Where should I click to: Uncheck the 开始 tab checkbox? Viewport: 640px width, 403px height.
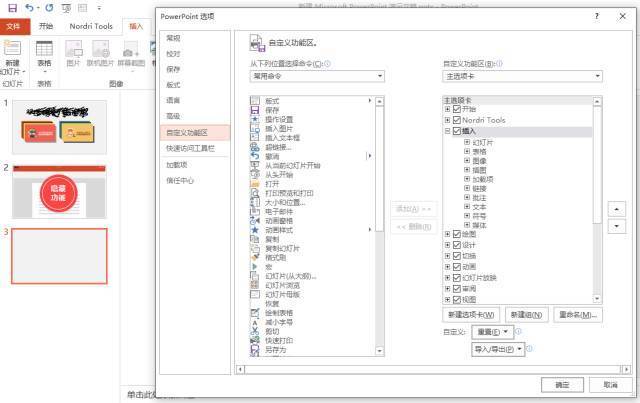pos(457,109)
